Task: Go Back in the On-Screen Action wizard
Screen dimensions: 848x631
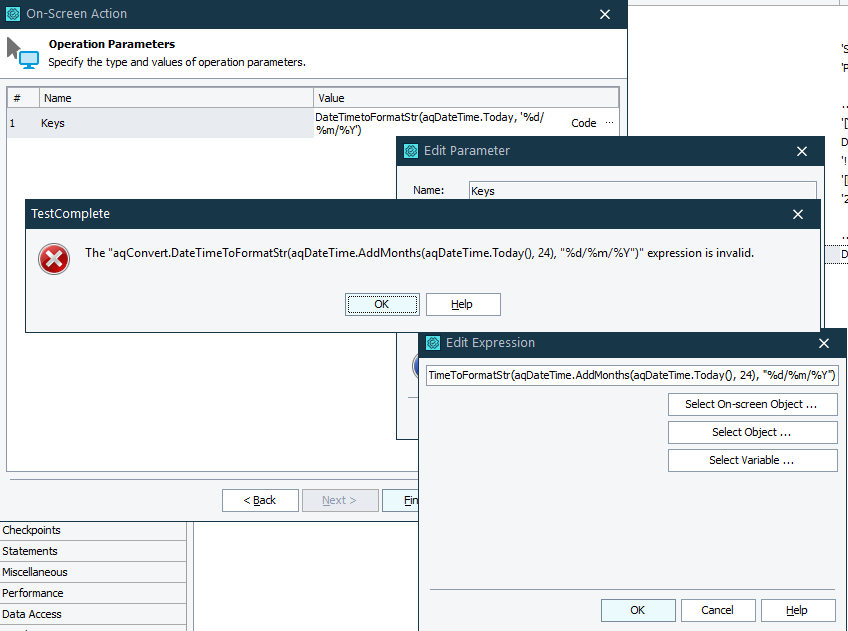Action: 260,500
